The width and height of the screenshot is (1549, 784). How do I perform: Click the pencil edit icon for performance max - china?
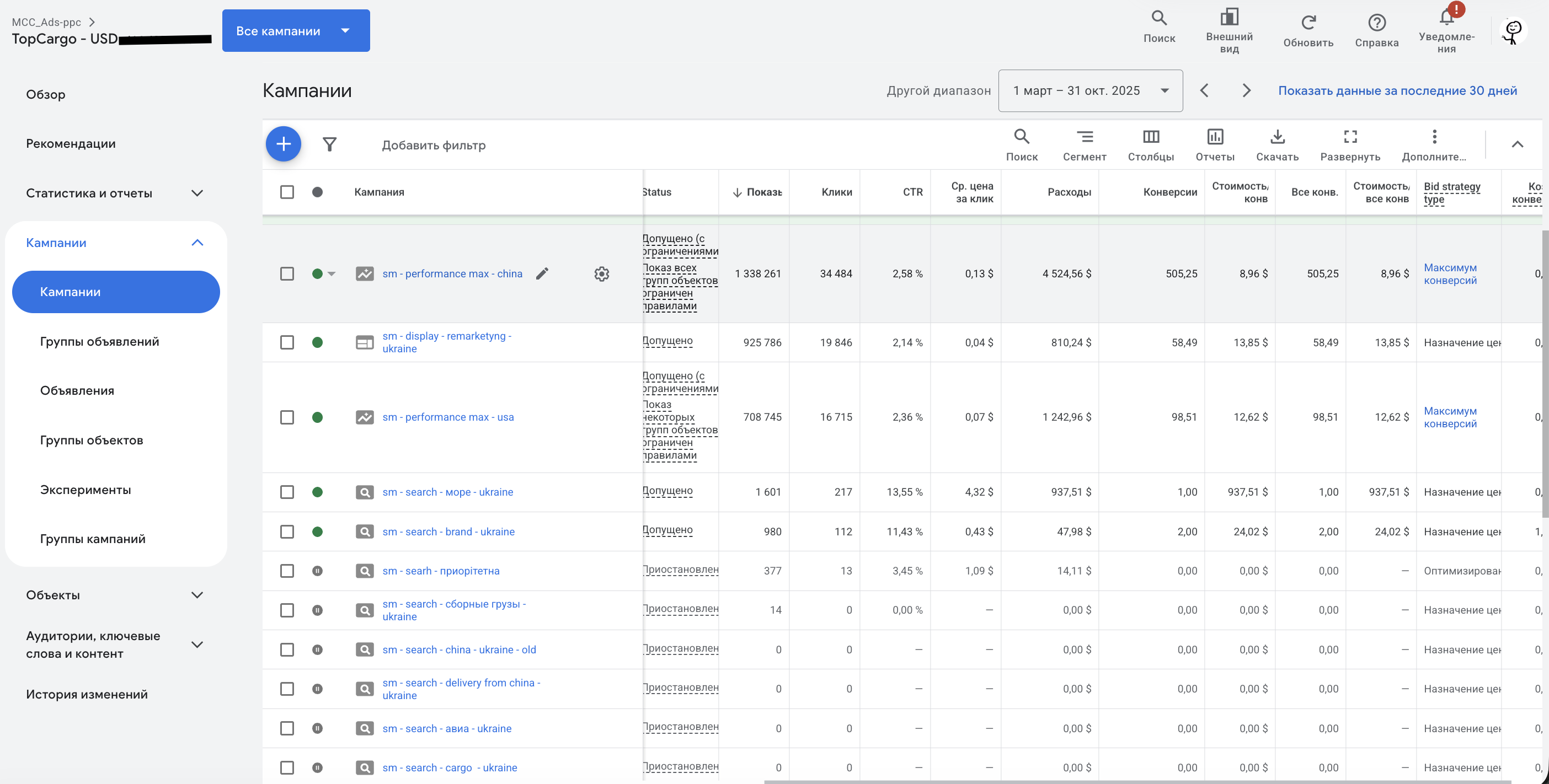[x=542, y=273]
